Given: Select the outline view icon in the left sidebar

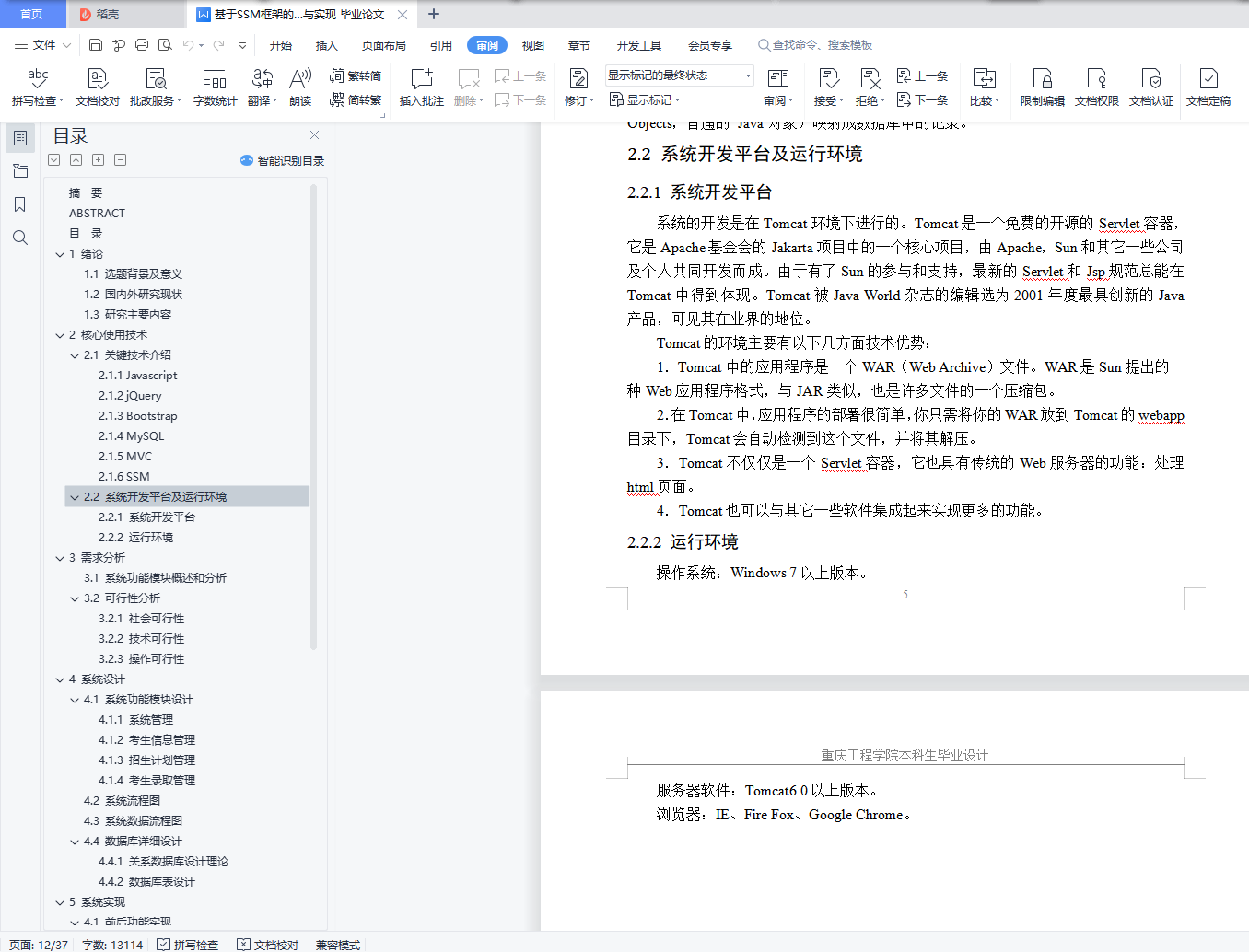Looking at the screenshot, I should click(x=20, y=138).
